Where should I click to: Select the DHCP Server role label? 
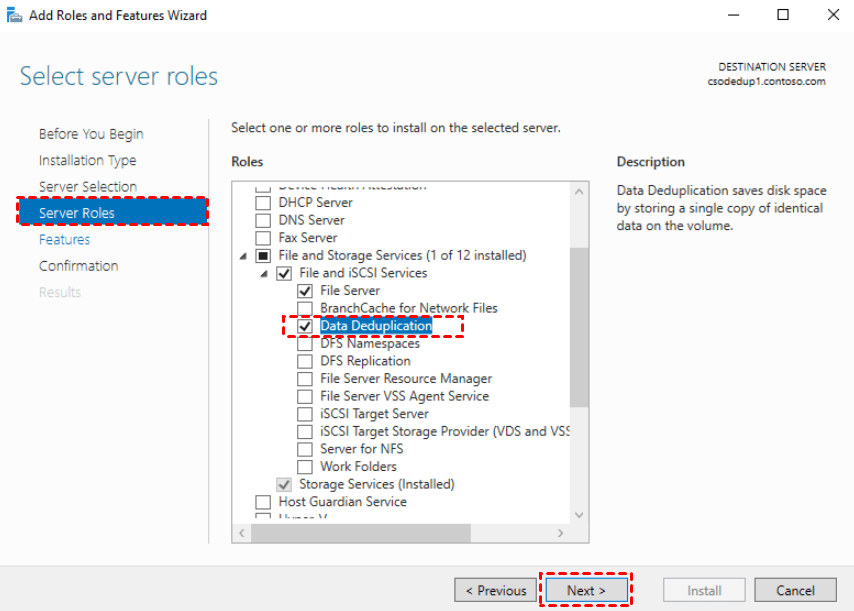pyautogui.click(x=315, y=203)
